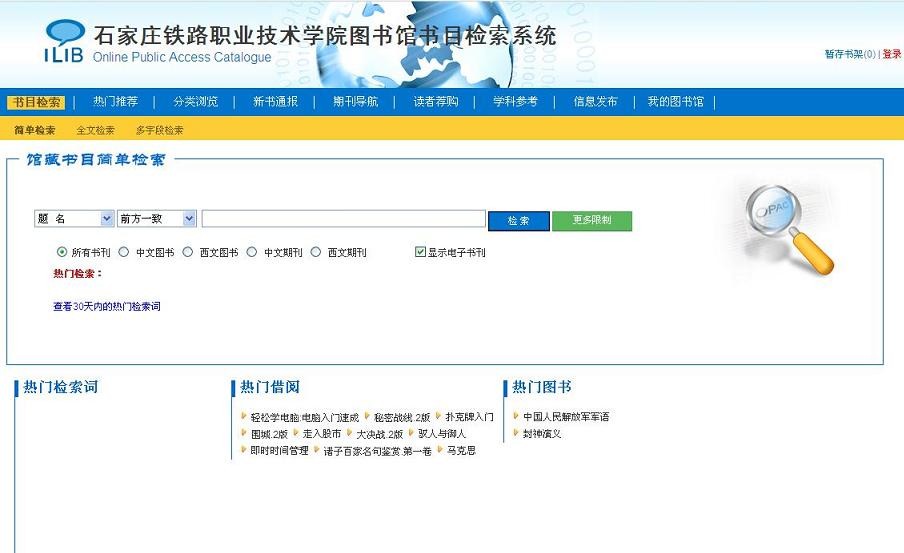
Task: Click the 登录 login link
Action: click(891, 54)
